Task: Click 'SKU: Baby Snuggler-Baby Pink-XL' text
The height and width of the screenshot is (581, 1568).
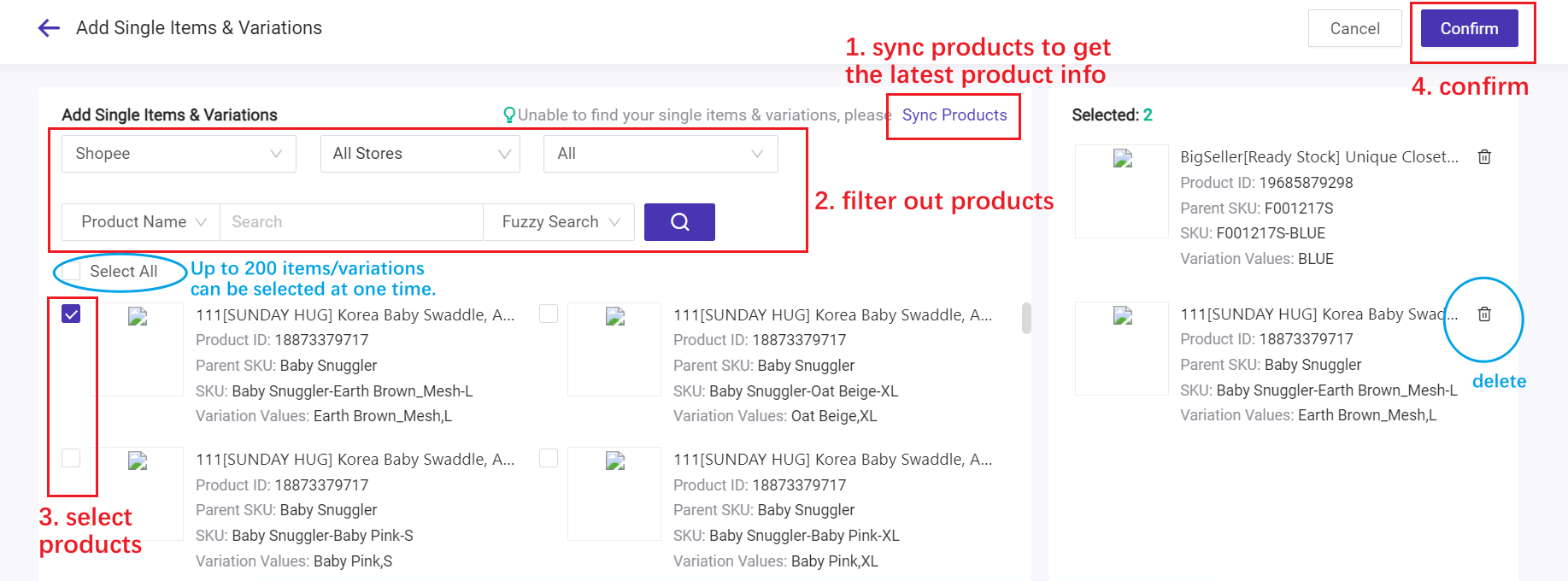Action: point(786,536)
